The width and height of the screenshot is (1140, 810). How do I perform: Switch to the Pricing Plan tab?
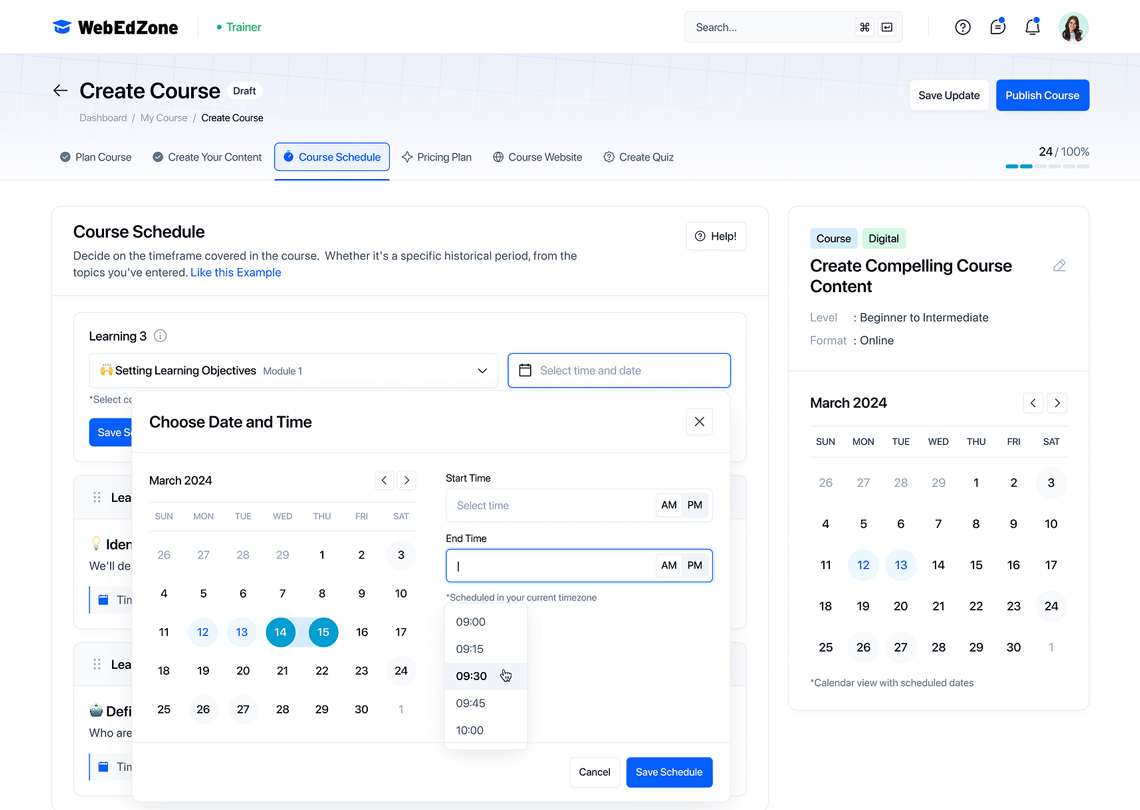pyautogui.click(x=437, y=157)
